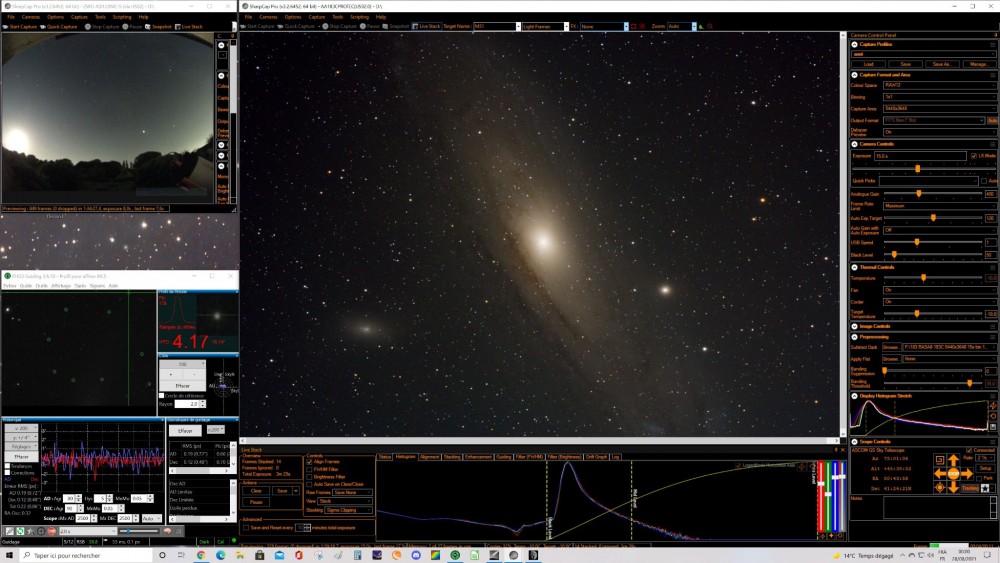This screenshot has width=1000, height=563.
Task: Open Drift Graph tab in Live Stack
Action: coord(596,457)
